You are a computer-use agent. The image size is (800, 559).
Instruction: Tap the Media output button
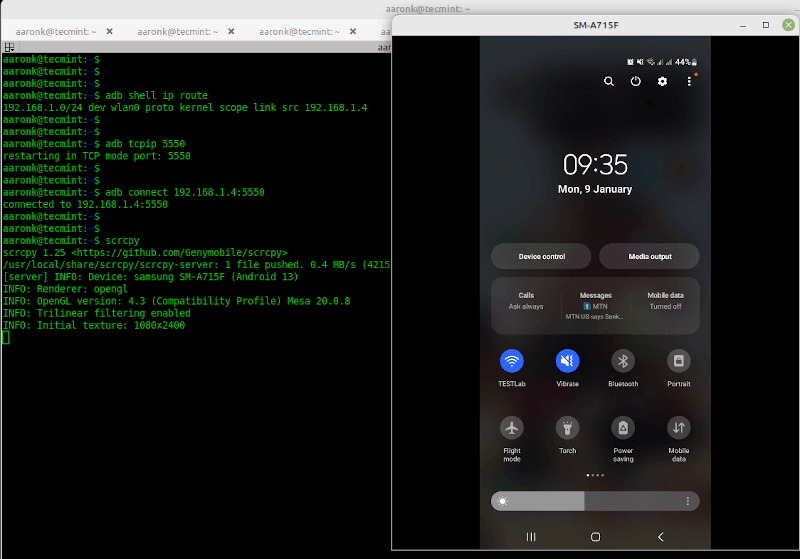point(649,257)
